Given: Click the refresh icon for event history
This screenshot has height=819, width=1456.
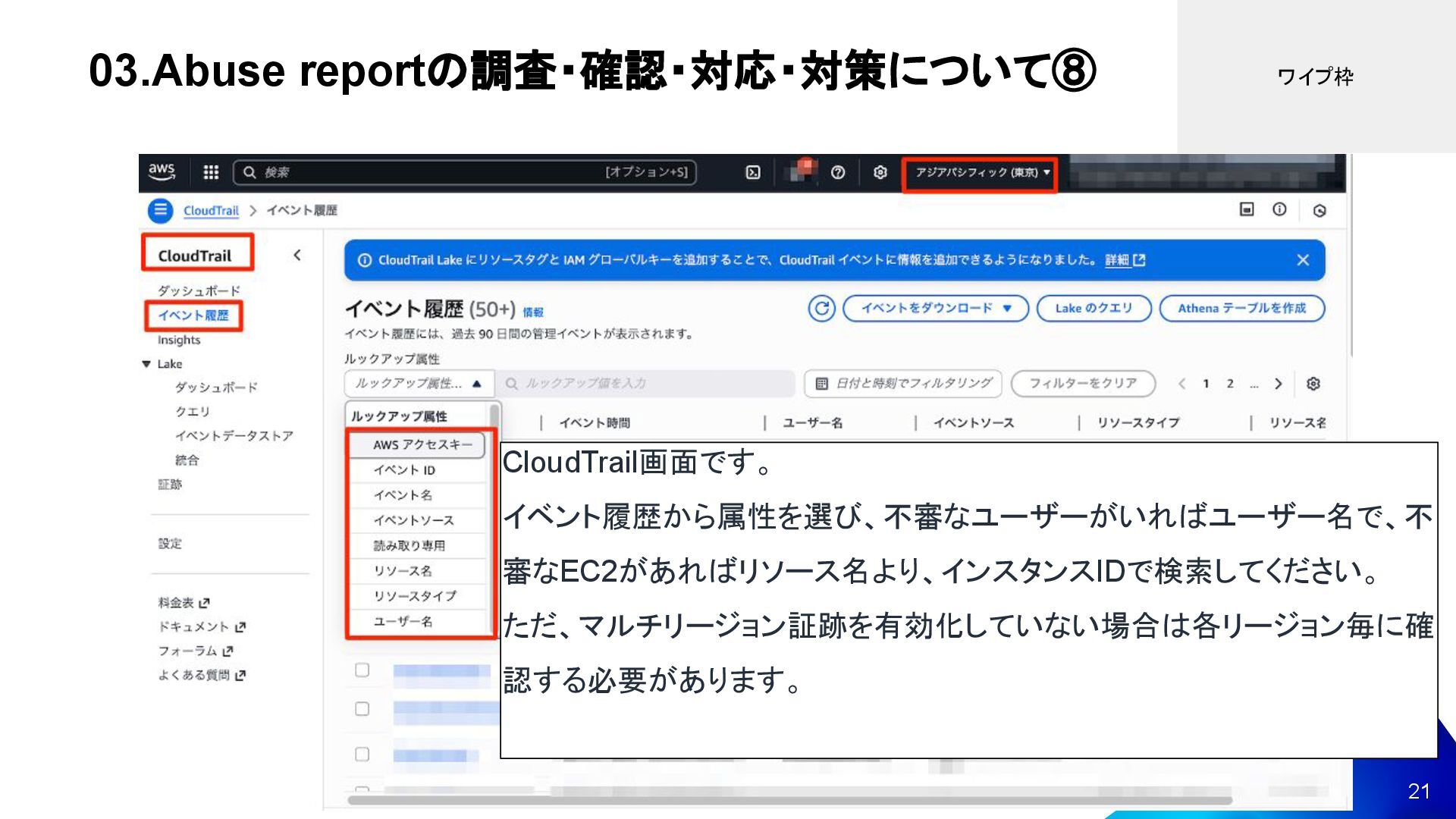Looking at the screenshot, I should pos(821,309).
